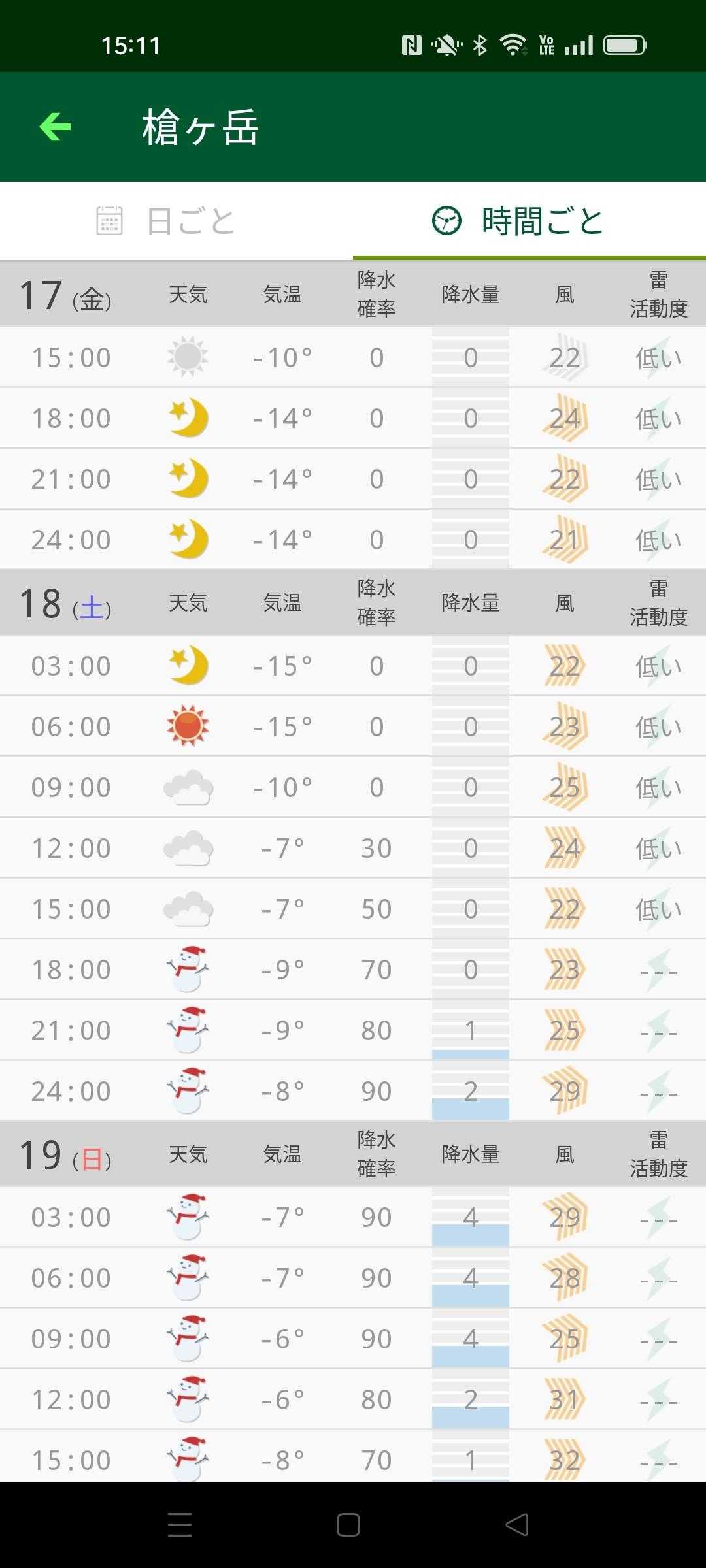Select the 18th 09:00 forecast row time
The height and width of the screenshot is (1568, 706).
pyautogui.click(x=71, y=787)
